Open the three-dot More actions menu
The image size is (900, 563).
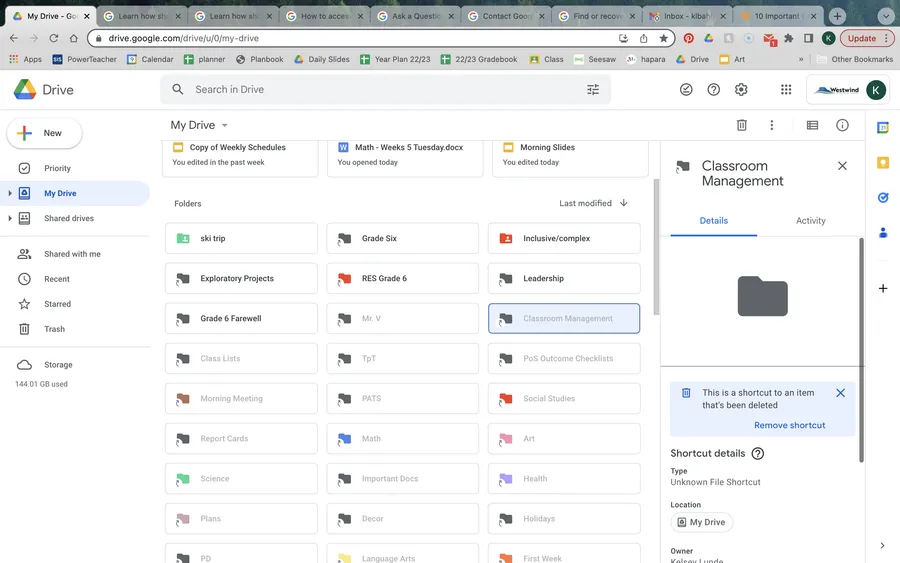[x=771, y=125]
